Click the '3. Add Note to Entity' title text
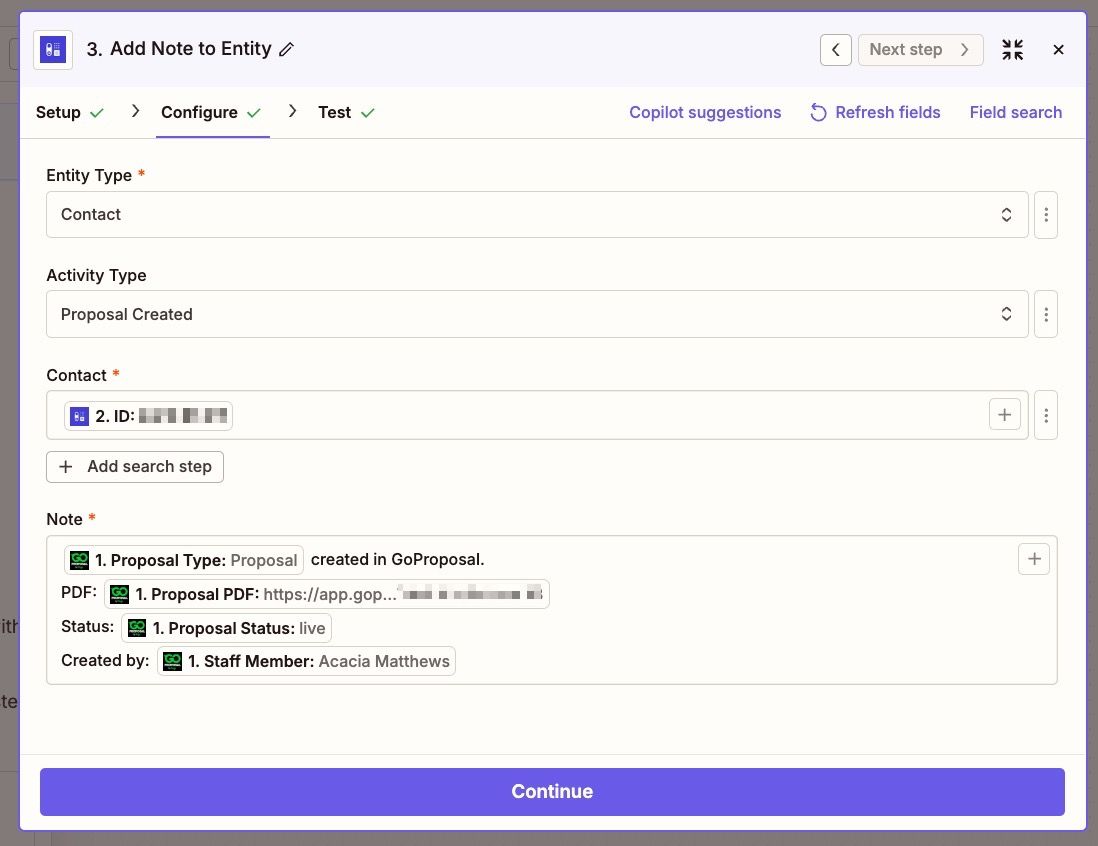1098x846 pixels. [x=179, y=49]
